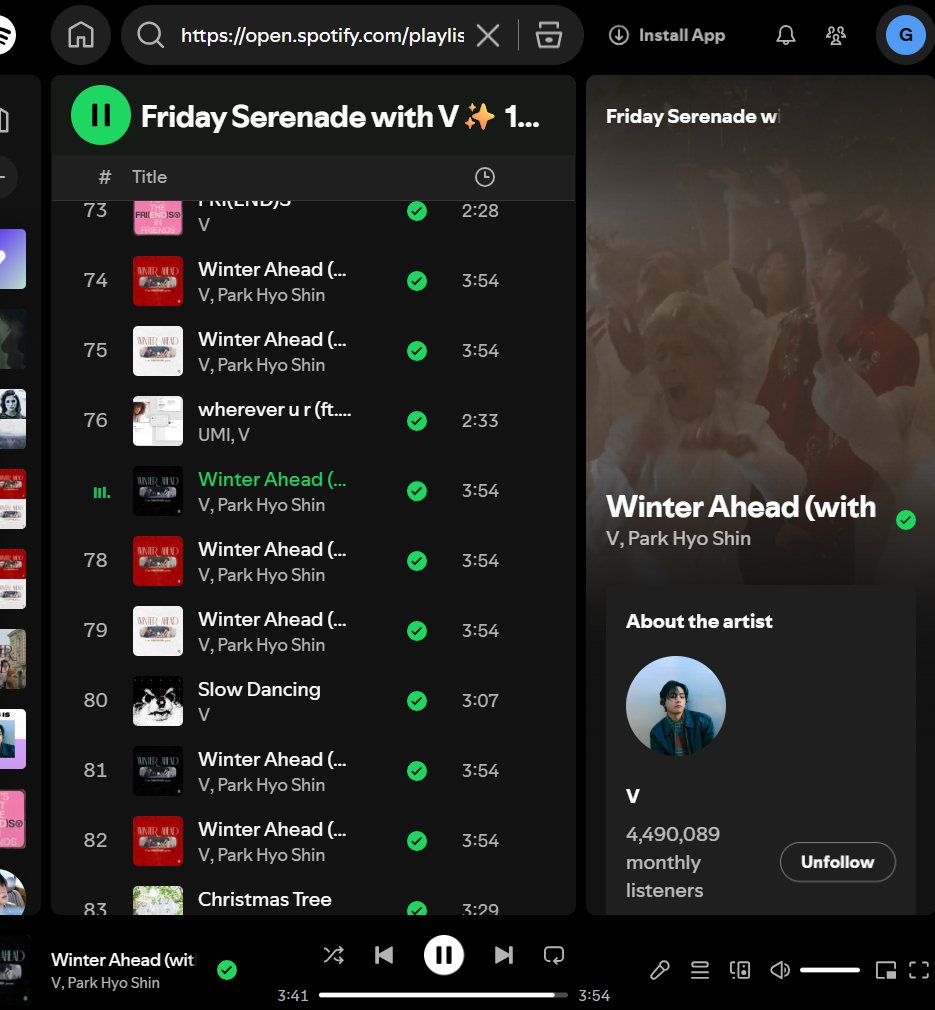Open Slow Dancing track artwork

point(157,701)
